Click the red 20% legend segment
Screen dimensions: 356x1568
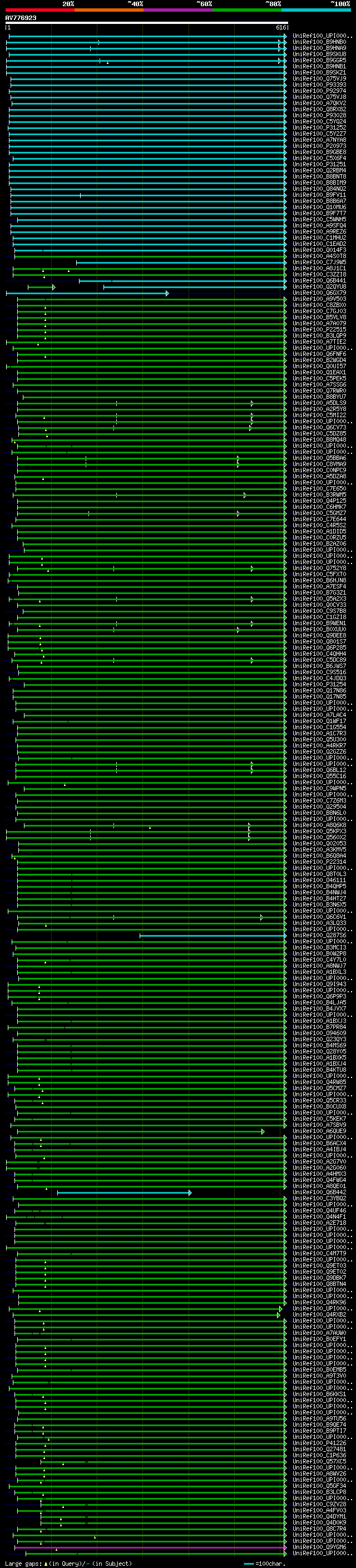pyautogui.click(x=39, y=10)
